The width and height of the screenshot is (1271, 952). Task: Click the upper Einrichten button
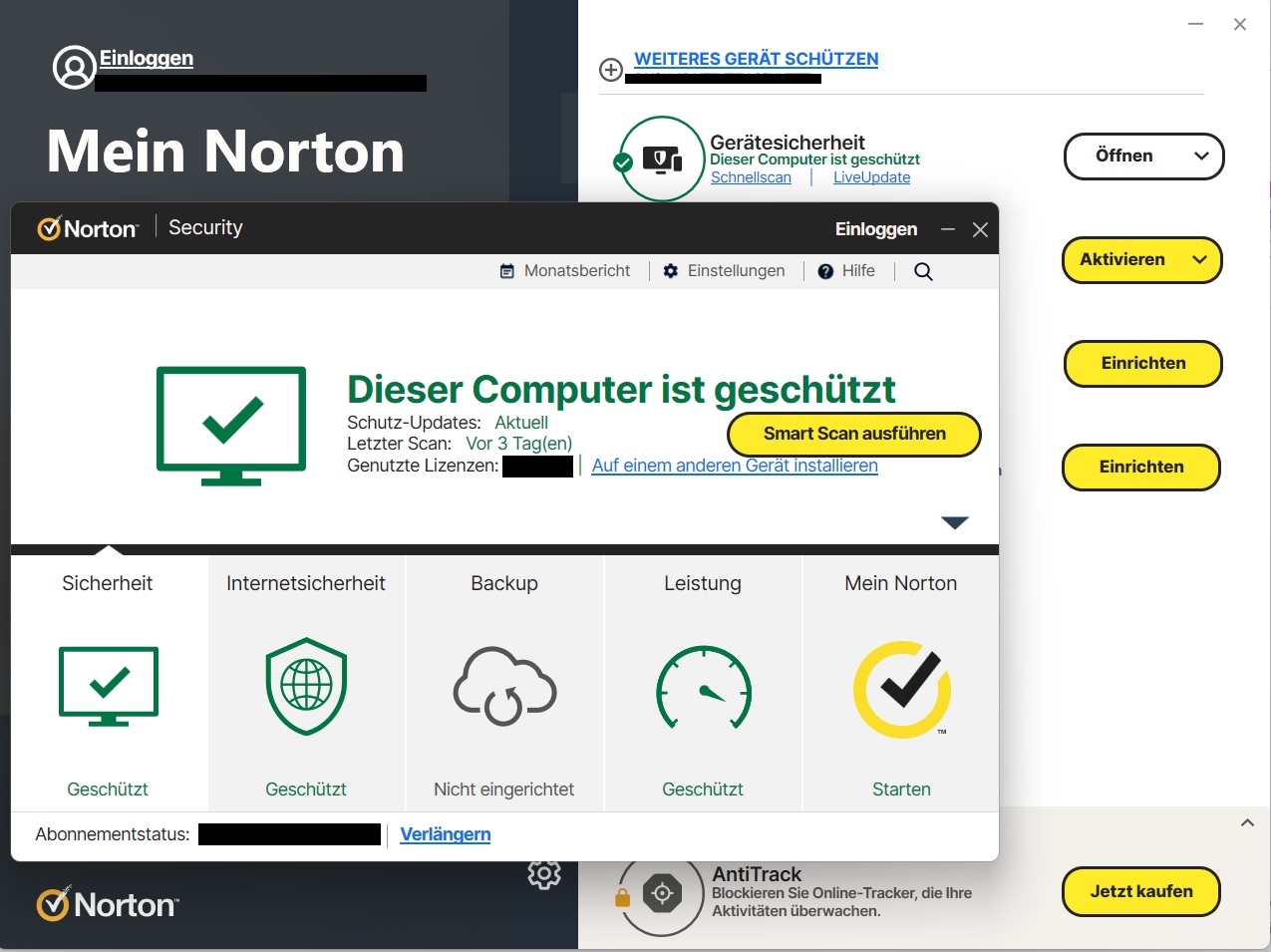[x=1143, y=364]
